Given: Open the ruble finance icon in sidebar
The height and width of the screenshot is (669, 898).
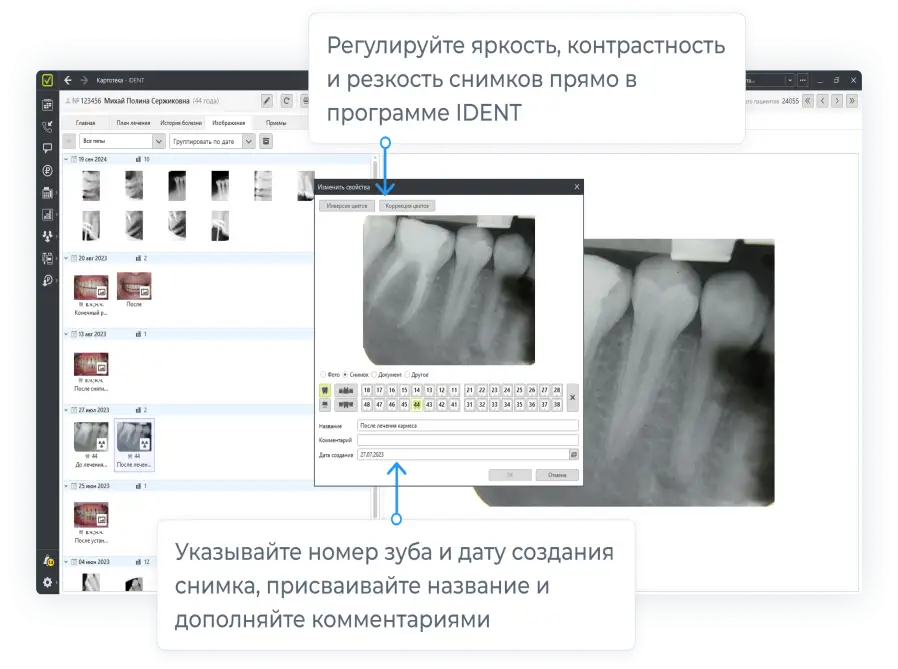Looking at the screenshot, I should 47,170.
